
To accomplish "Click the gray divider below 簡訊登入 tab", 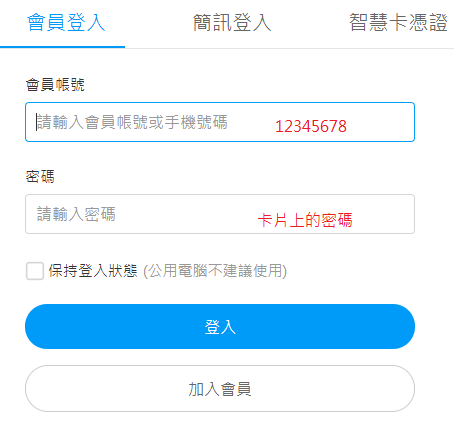I will [x=232, y=48].
